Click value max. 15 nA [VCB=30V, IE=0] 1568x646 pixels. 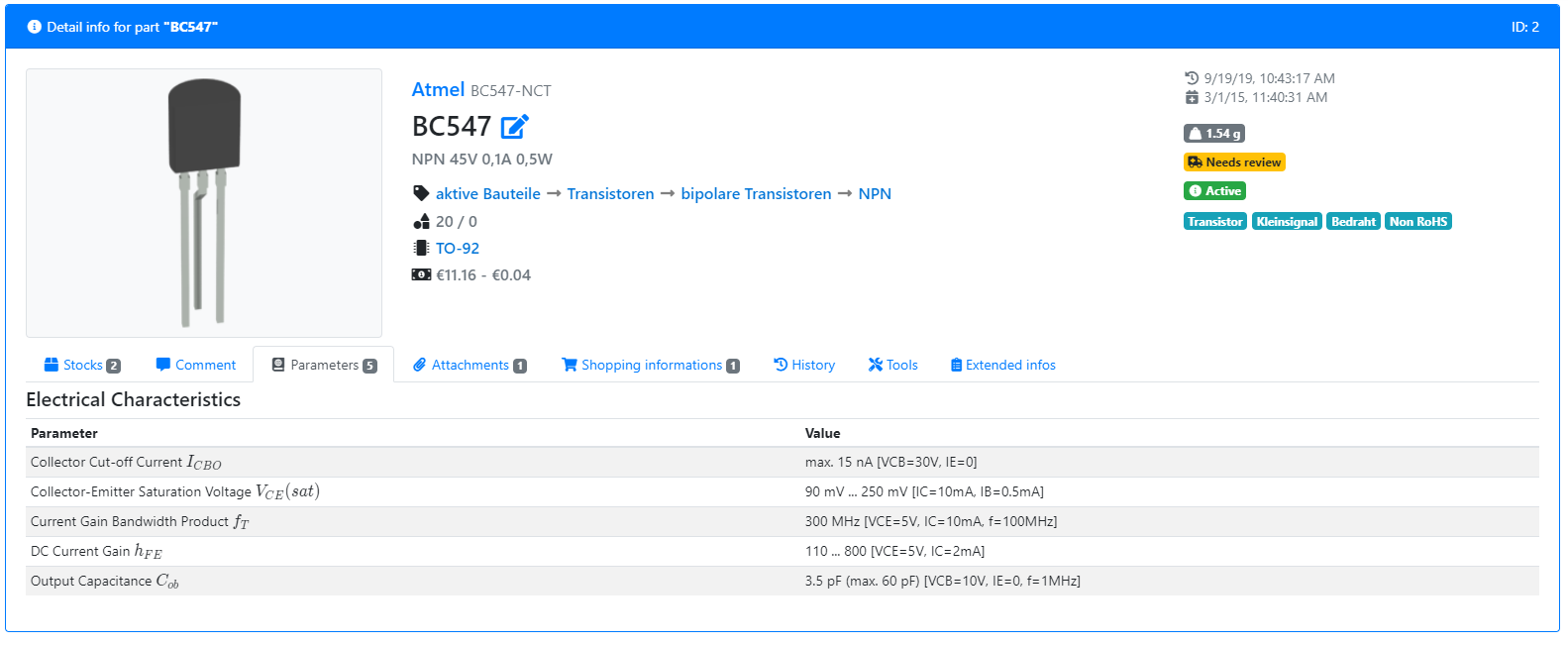(890, 462)
